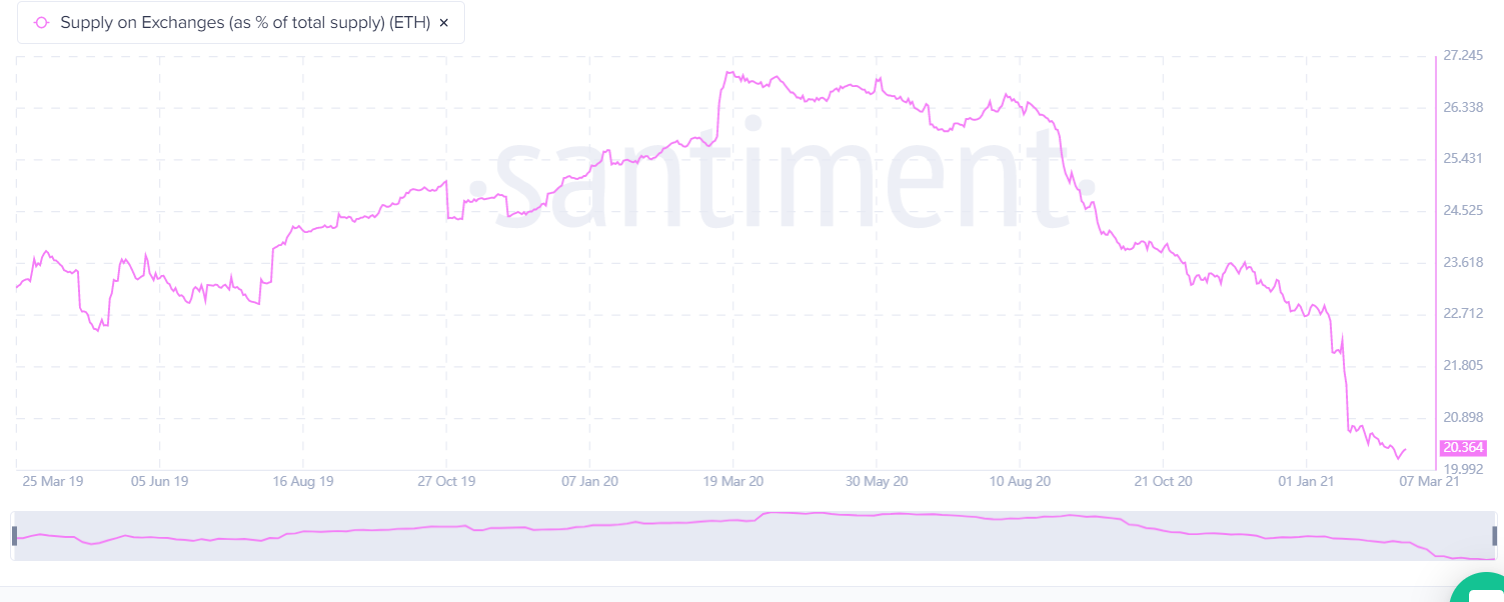
Task: Click the 19 Mar 20 date label
Action: [733, 481]
